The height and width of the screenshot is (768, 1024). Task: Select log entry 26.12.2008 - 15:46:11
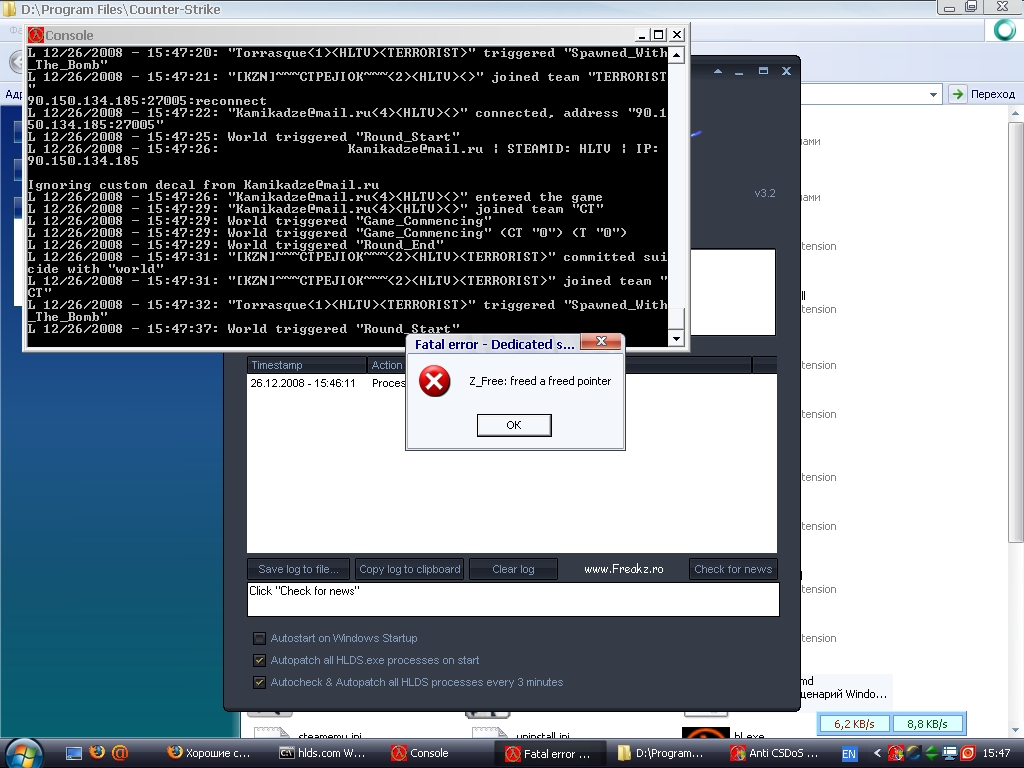pos(302,383)
